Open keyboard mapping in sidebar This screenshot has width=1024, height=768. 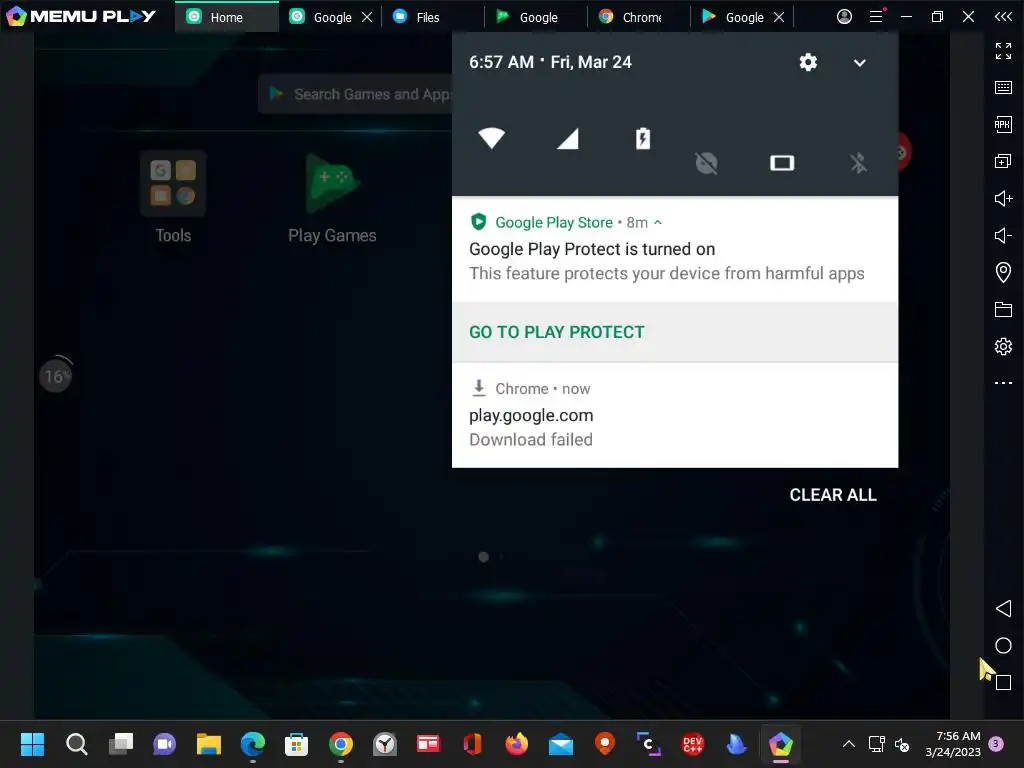pyautogui.click(x=1003, y=88)
